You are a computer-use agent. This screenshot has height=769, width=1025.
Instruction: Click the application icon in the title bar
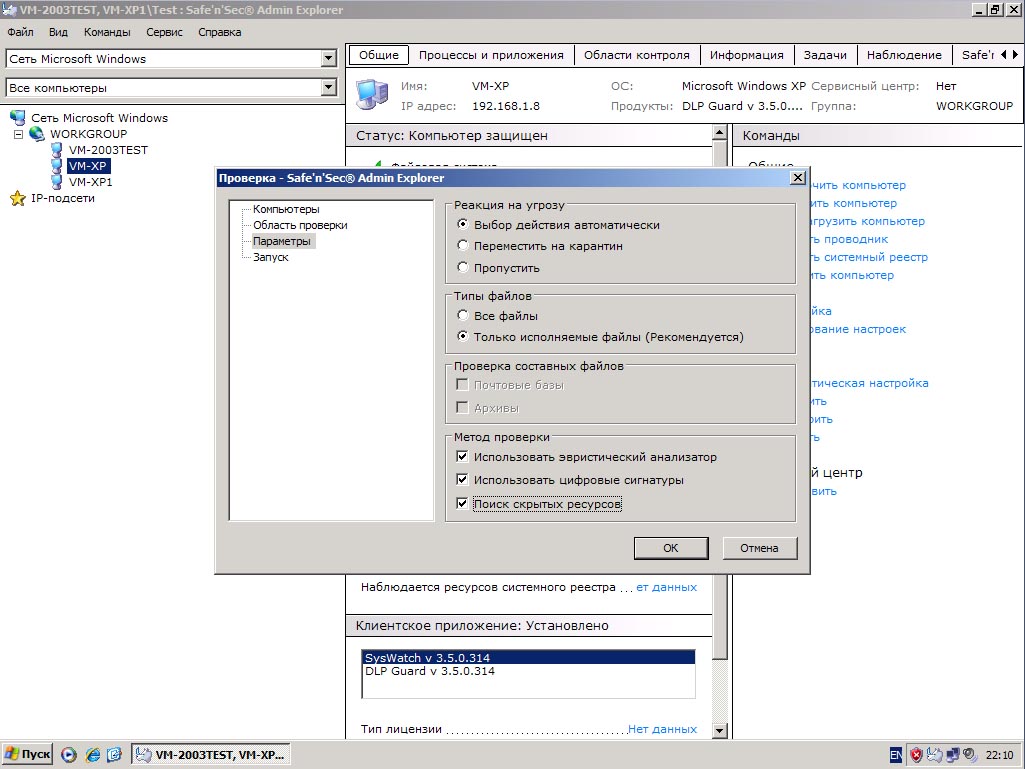point(9,10)
